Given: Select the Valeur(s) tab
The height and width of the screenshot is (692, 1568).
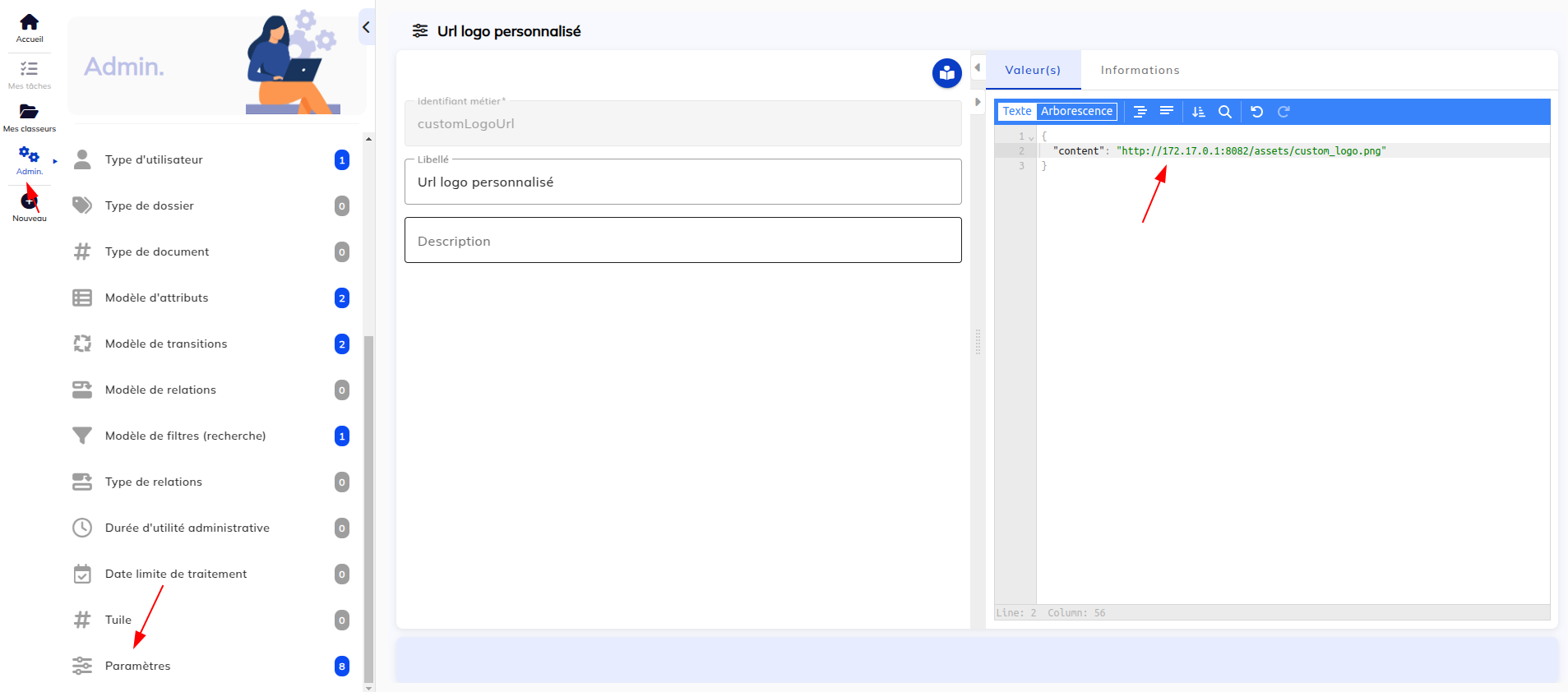Looking at the screenshot, I should (x=1033, y=71).
